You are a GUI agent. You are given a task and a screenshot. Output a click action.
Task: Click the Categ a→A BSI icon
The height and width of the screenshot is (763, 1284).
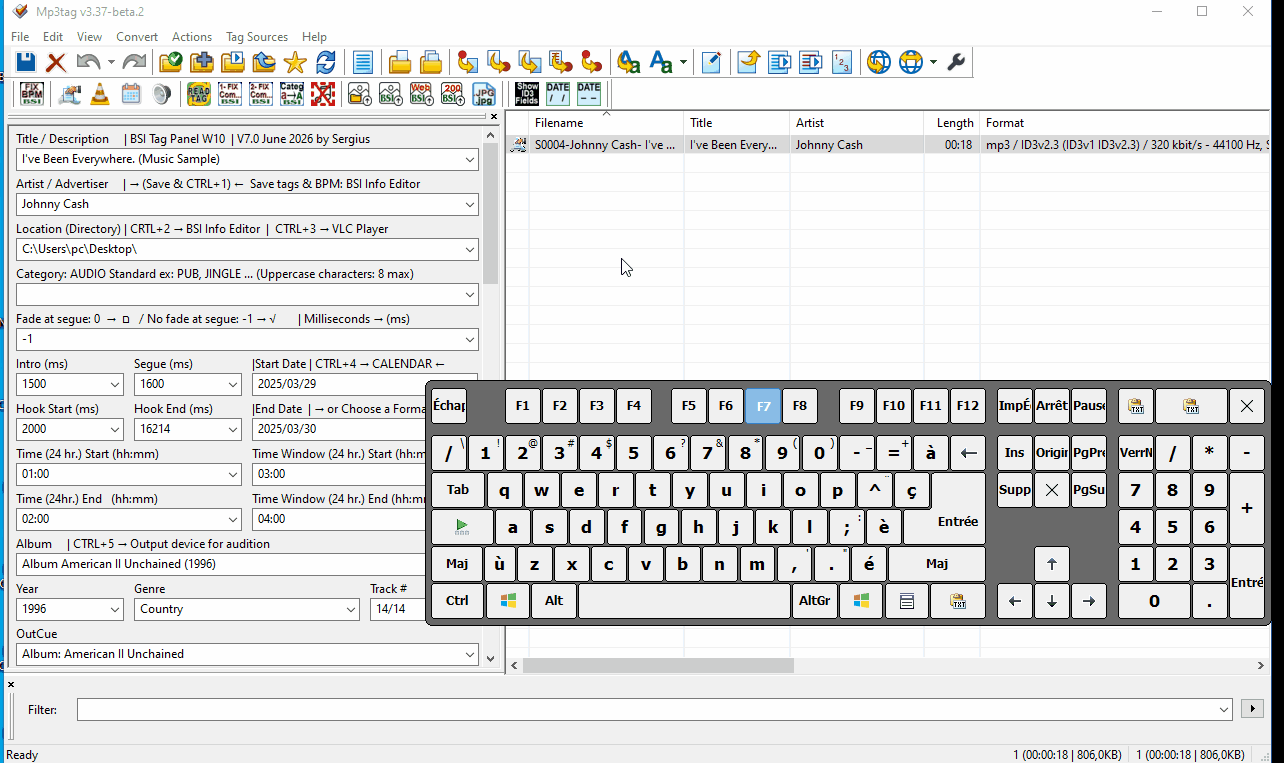[x=292, y=94]
